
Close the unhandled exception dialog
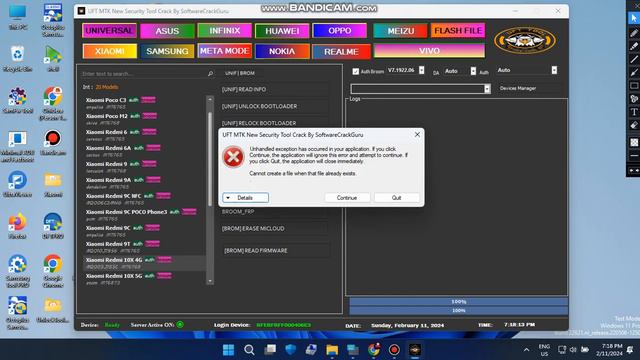coord(417,134)
